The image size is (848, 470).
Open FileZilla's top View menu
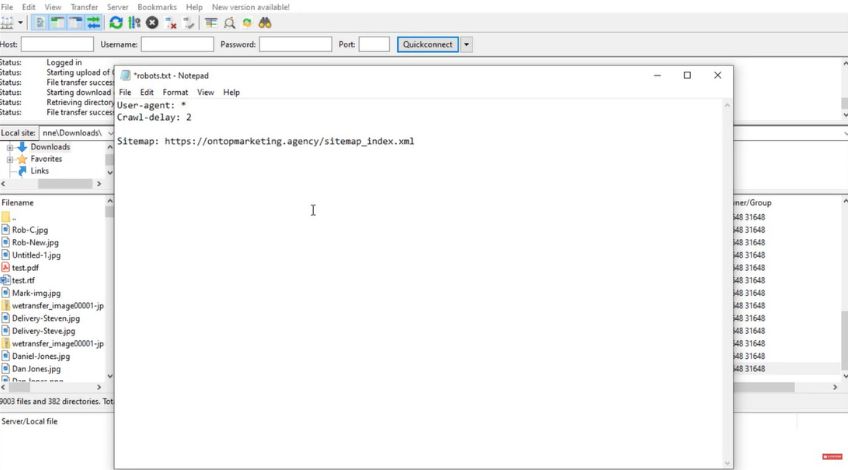click(x=52, y=7)
